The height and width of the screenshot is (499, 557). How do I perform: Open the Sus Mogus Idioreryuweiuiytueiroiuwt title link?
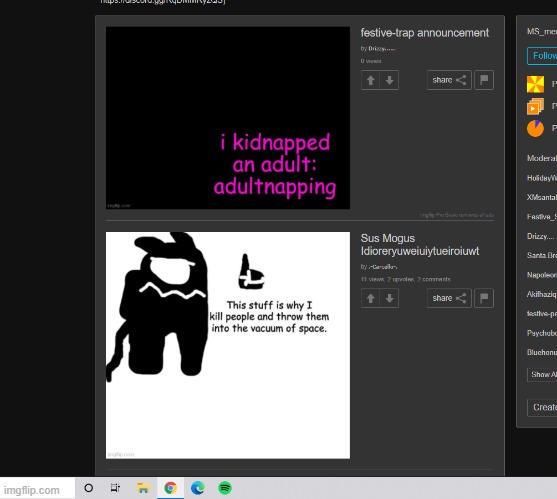(420, 245)
